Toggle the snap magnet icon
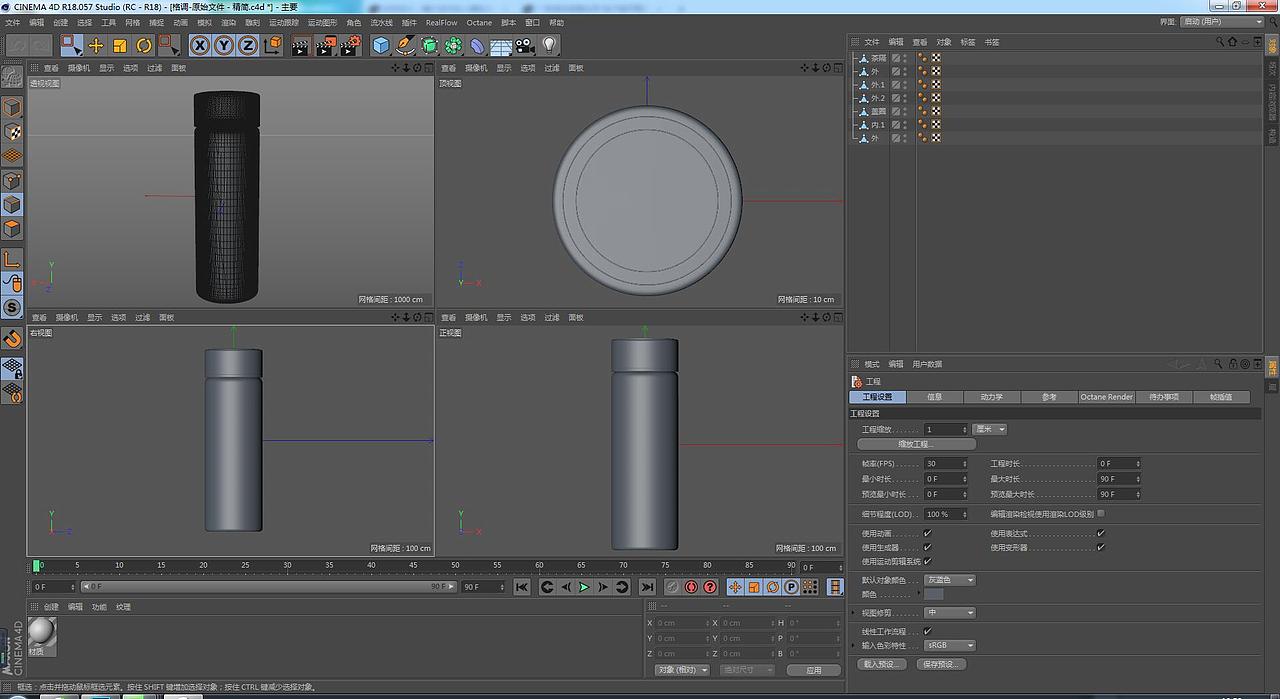The height and width of the screenshot is (699, 1280). 12,339
